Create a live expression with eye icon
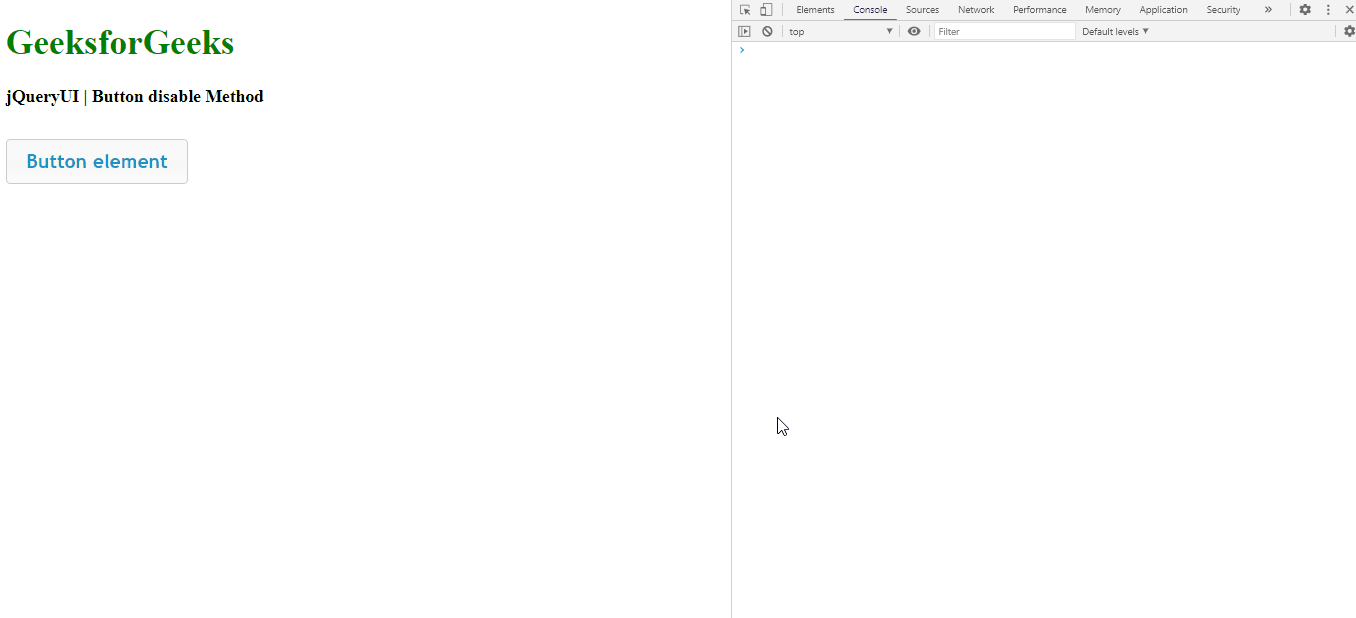 click(914, 31)
